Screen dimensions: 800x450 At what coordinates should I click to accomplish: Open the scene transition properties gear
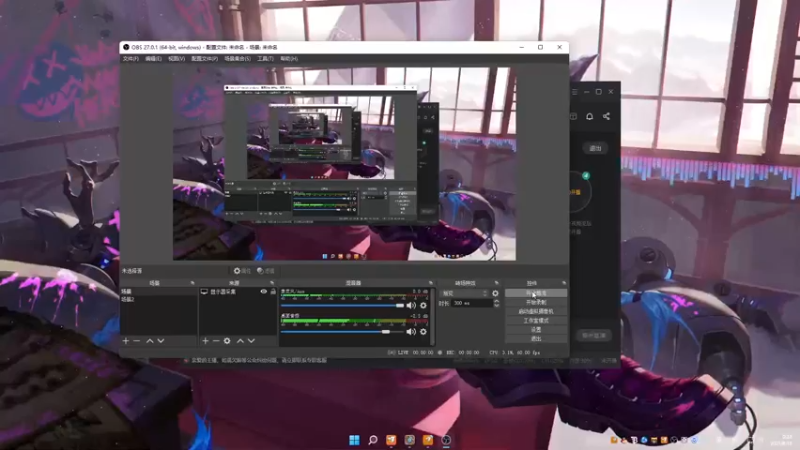point(495,293)
